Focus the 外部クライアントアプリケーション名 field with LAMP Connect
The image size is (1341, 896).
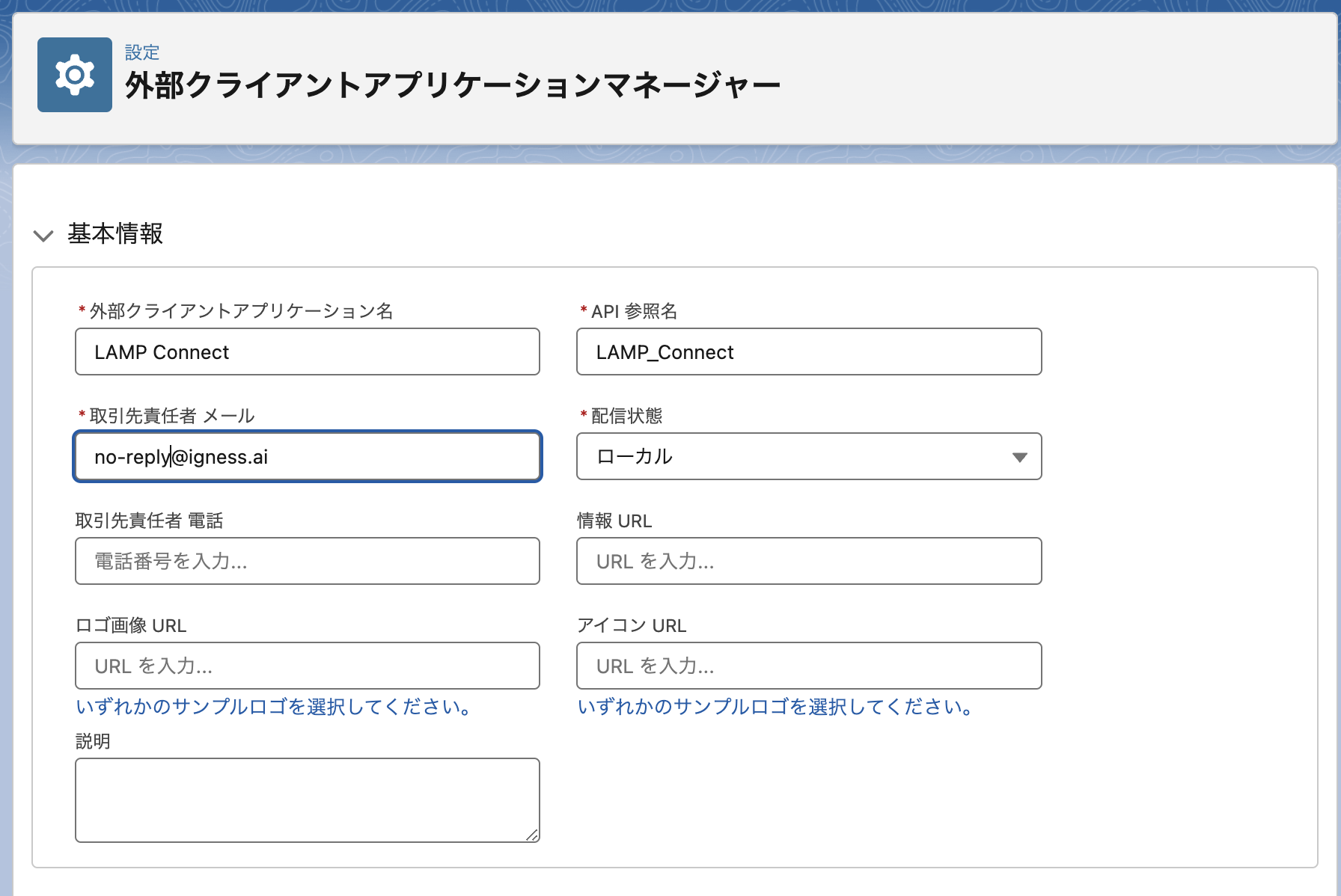point(307,352)
